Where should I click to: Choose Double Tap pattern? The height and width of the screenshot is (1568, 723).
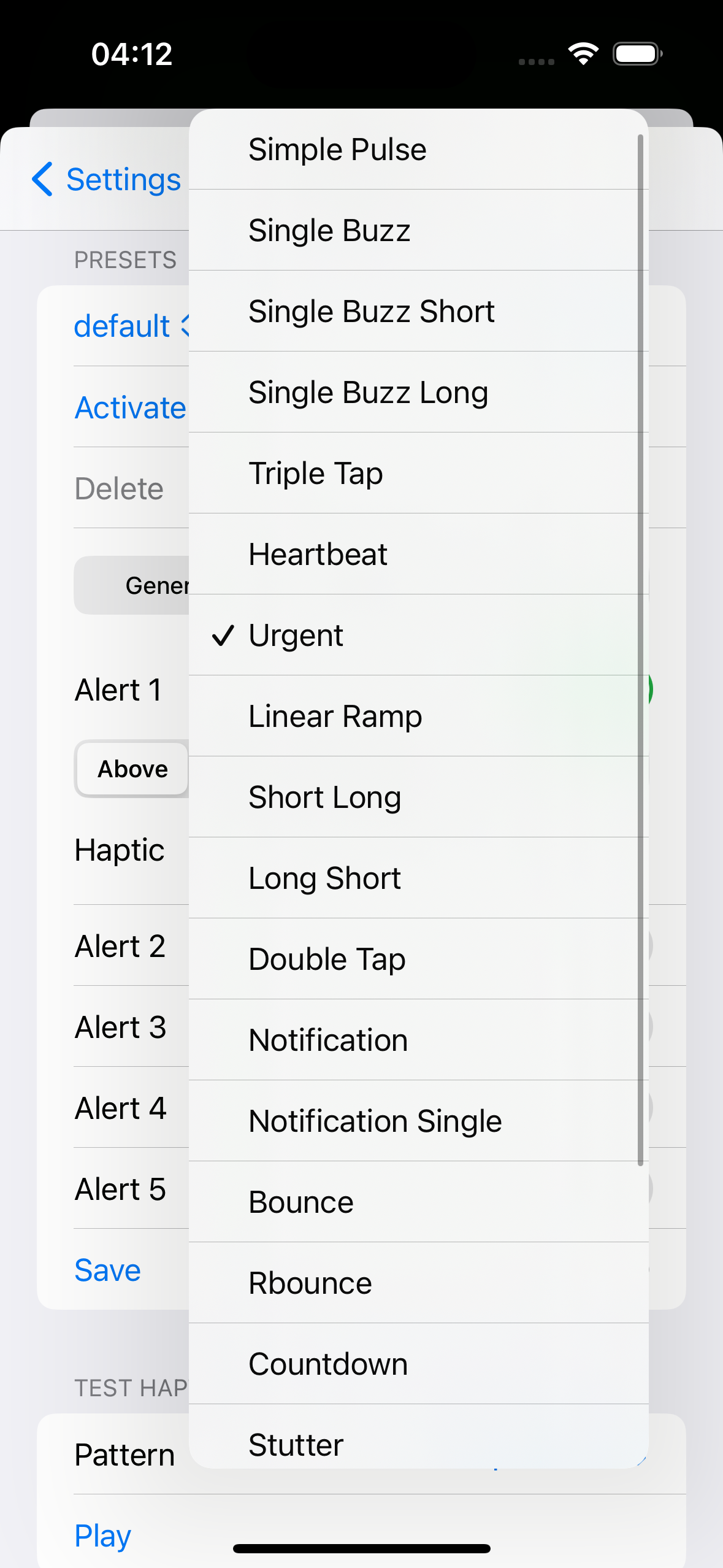pos(327,959)
